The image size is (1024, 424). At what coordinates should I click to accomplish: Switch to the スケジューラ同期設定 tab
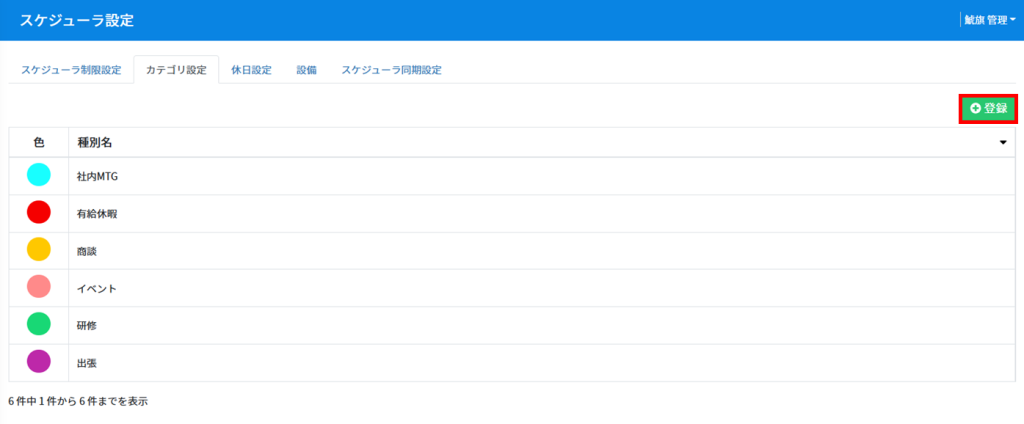(x=391, y=70)
